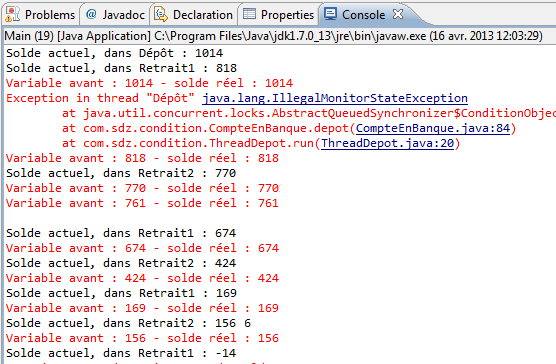Click the Problems tab warning icon
Screen dimensions: 556x364
point(12,15)
